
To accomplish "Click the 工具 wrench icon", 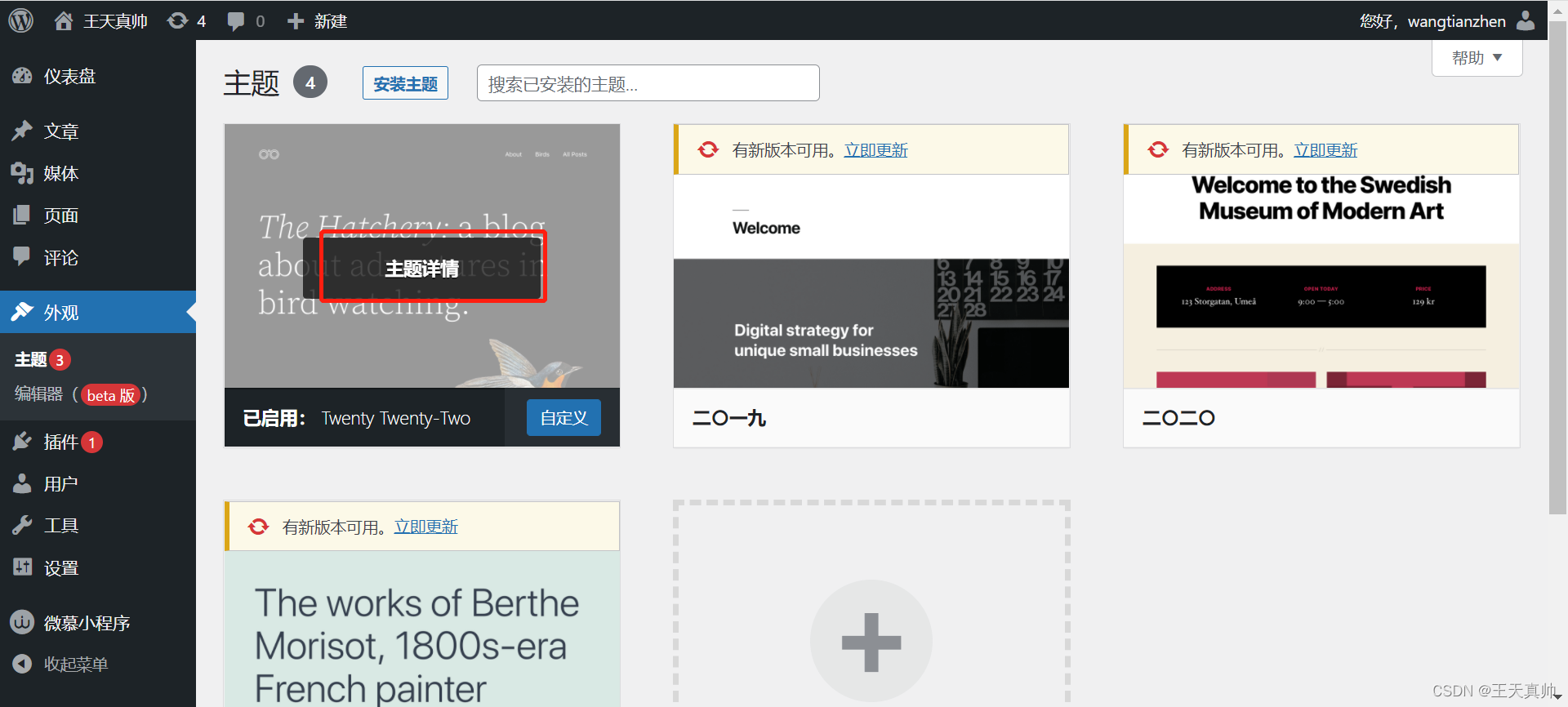I will coord(22,525).
